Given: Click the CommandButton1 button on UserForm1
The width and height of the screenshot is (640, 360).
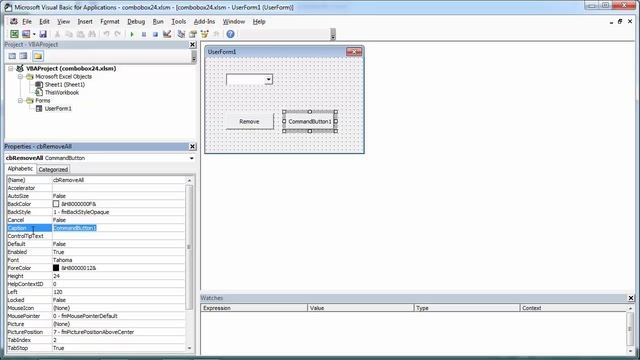Looking at the screenshot, I should point(310,122).
